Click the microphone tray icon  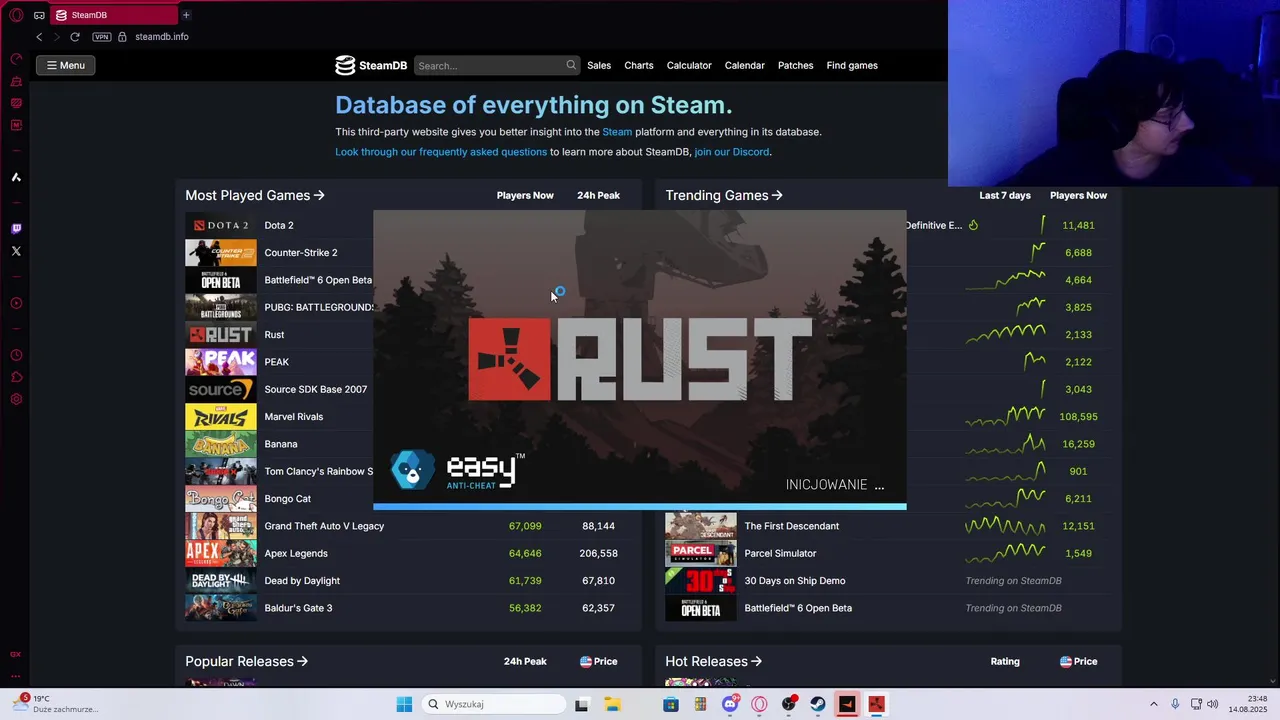point(1175,704)
